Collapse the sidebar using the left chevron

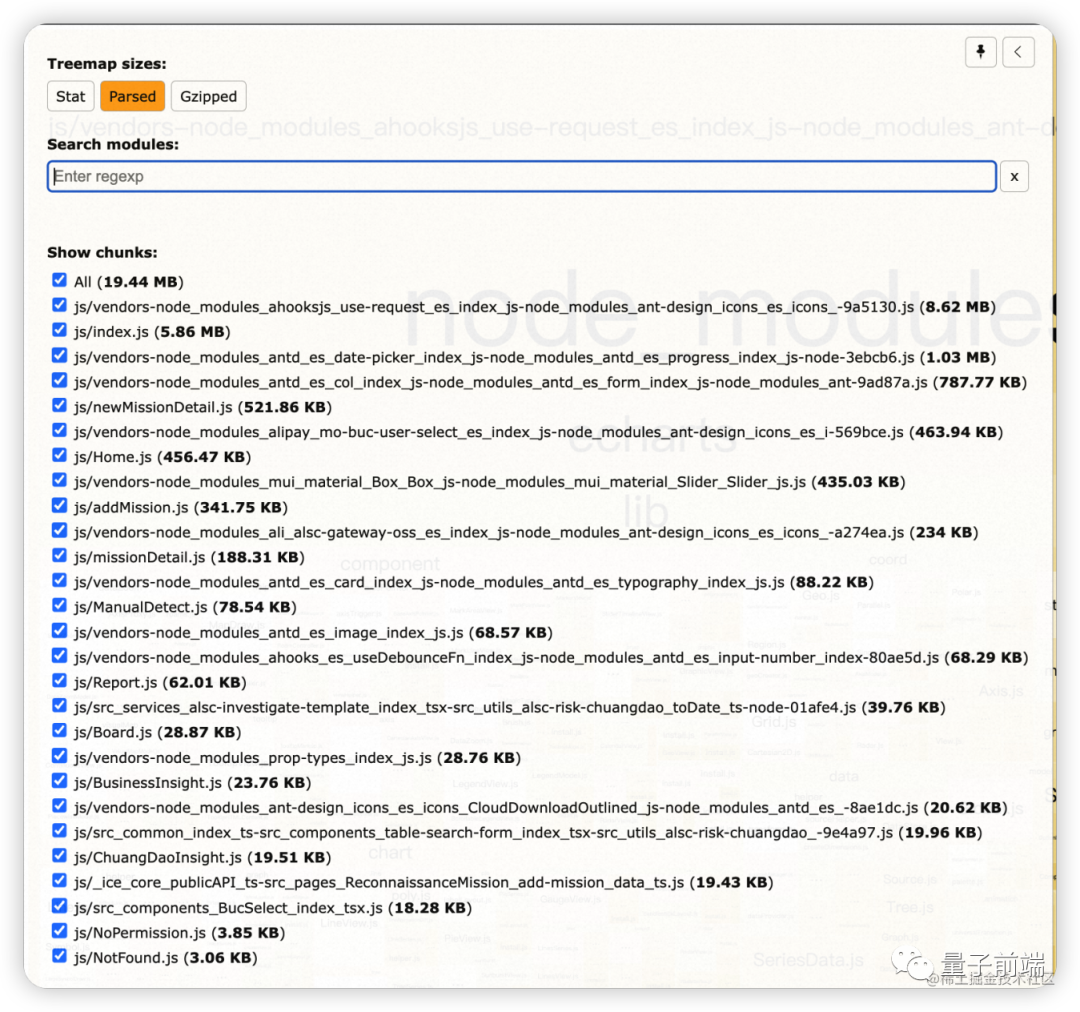coord(1018,52)
